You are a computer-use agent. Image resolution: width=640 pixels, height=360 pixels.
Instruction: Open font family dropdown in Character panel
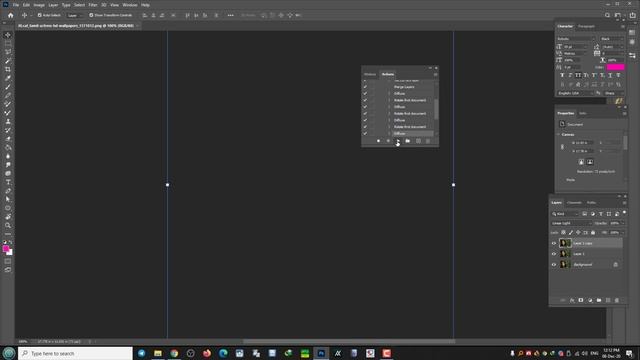pos(576,39)
